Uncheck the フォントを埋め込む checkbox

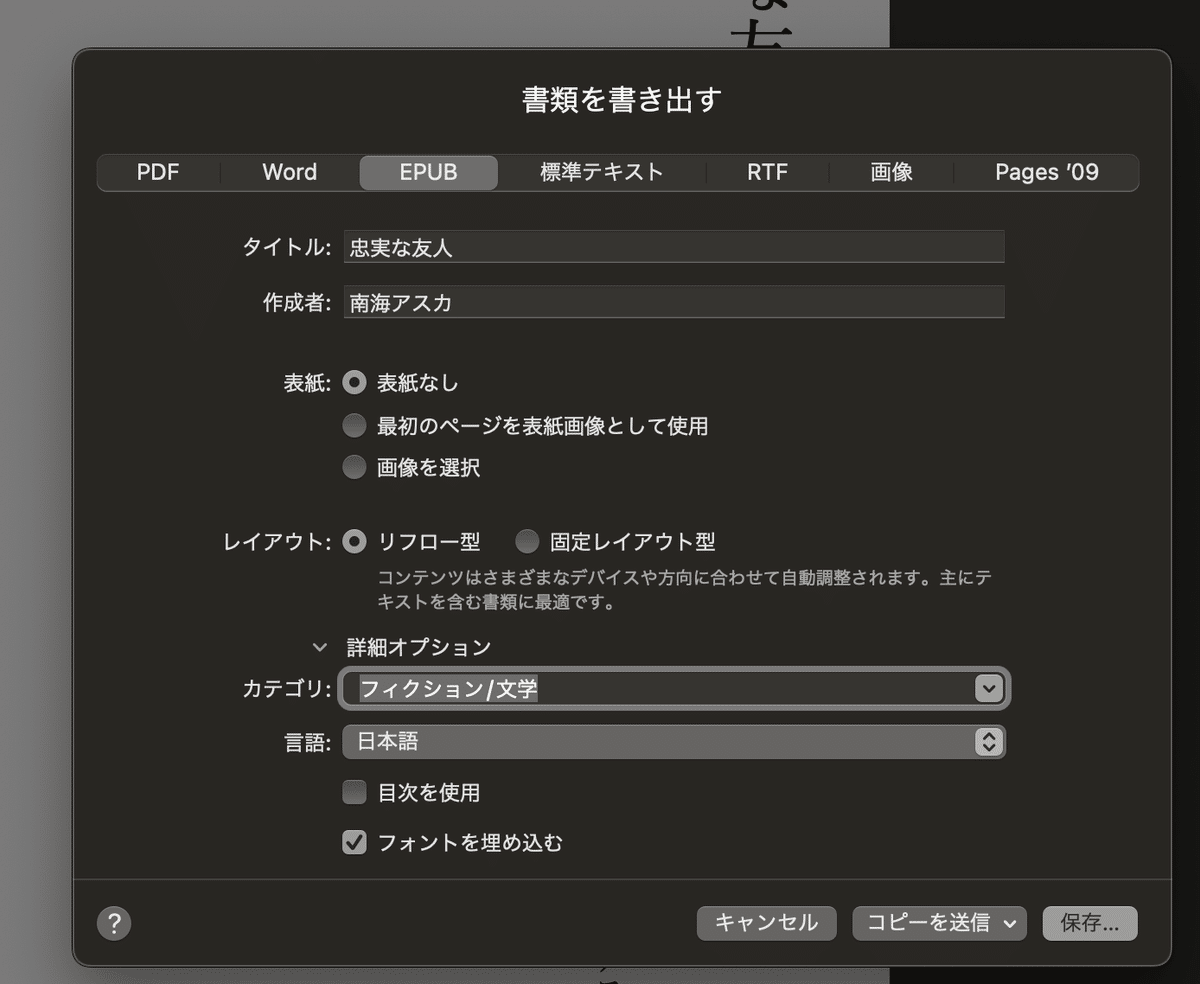click(354, 843)
